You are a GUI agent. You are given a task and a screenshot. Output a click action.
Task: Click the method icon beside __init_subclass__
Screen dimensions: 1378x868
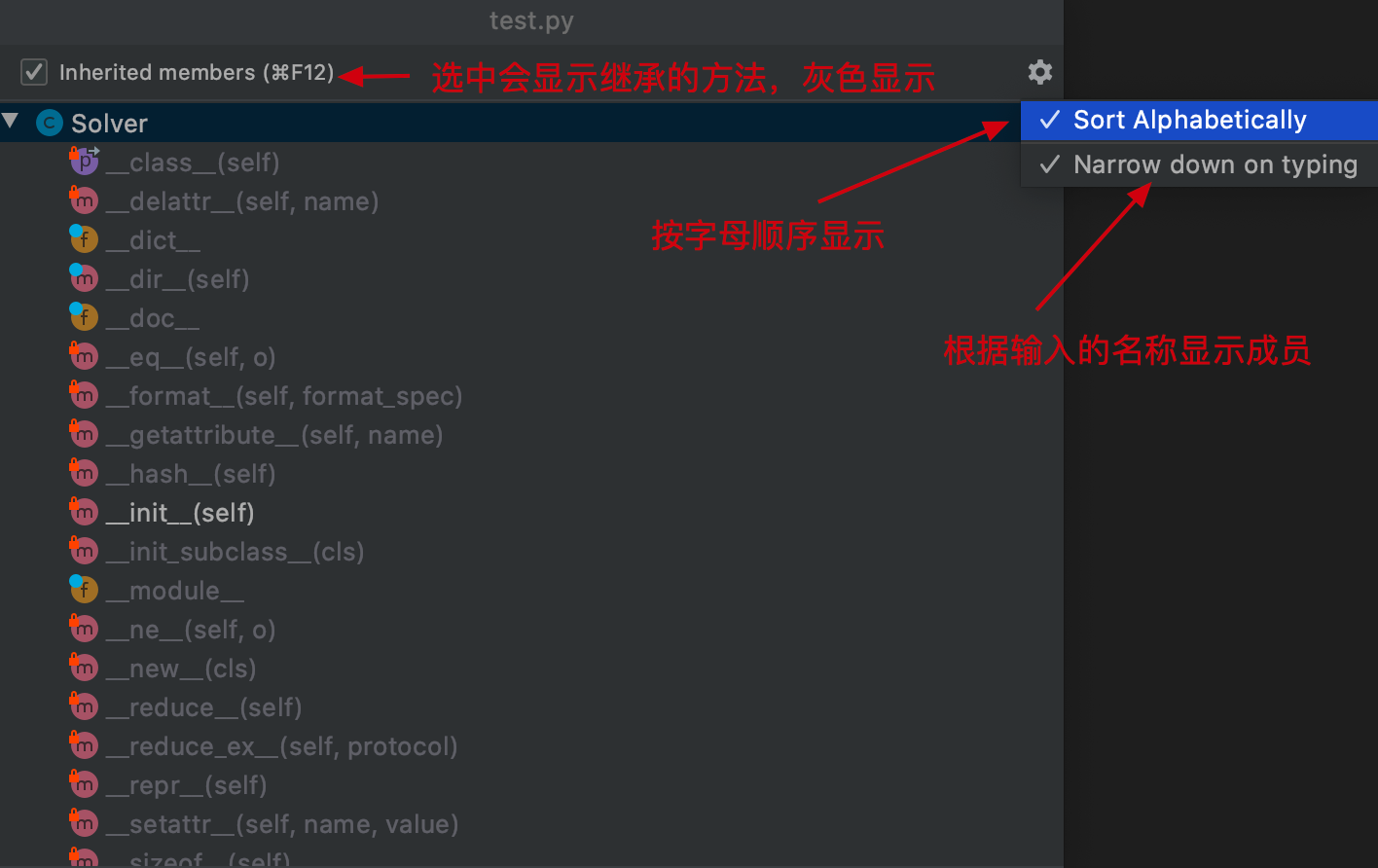click(x=85, y=551)
